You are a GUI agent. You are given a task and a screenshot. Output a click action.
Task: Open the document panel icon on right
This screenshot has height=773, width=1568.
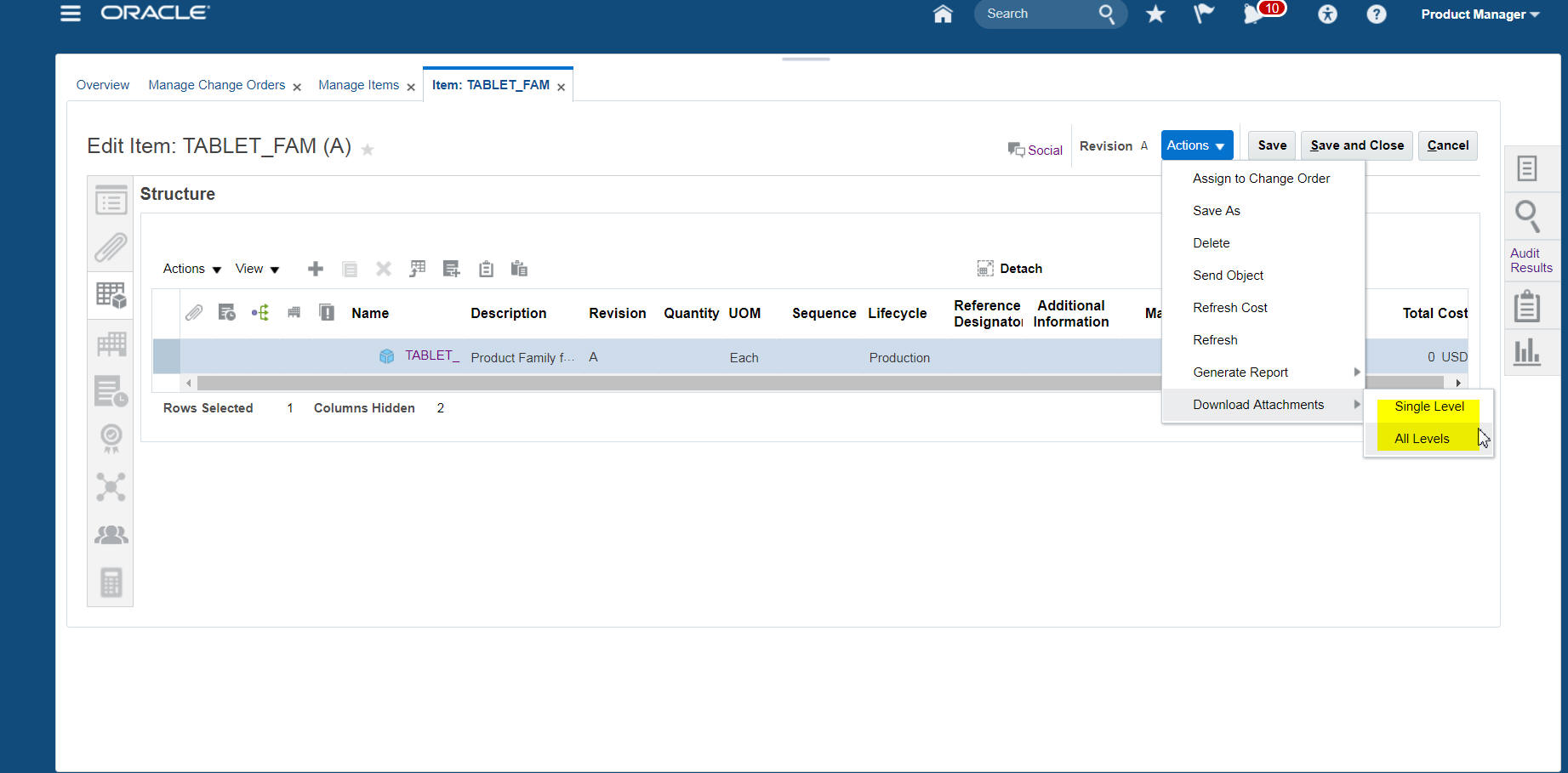[x=1527, y=169]
